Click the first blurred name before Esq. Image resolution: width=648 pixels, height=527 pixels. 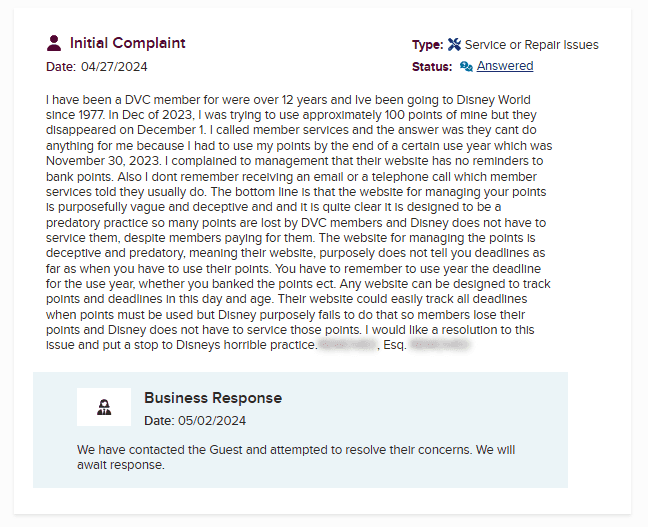(346, 344)
